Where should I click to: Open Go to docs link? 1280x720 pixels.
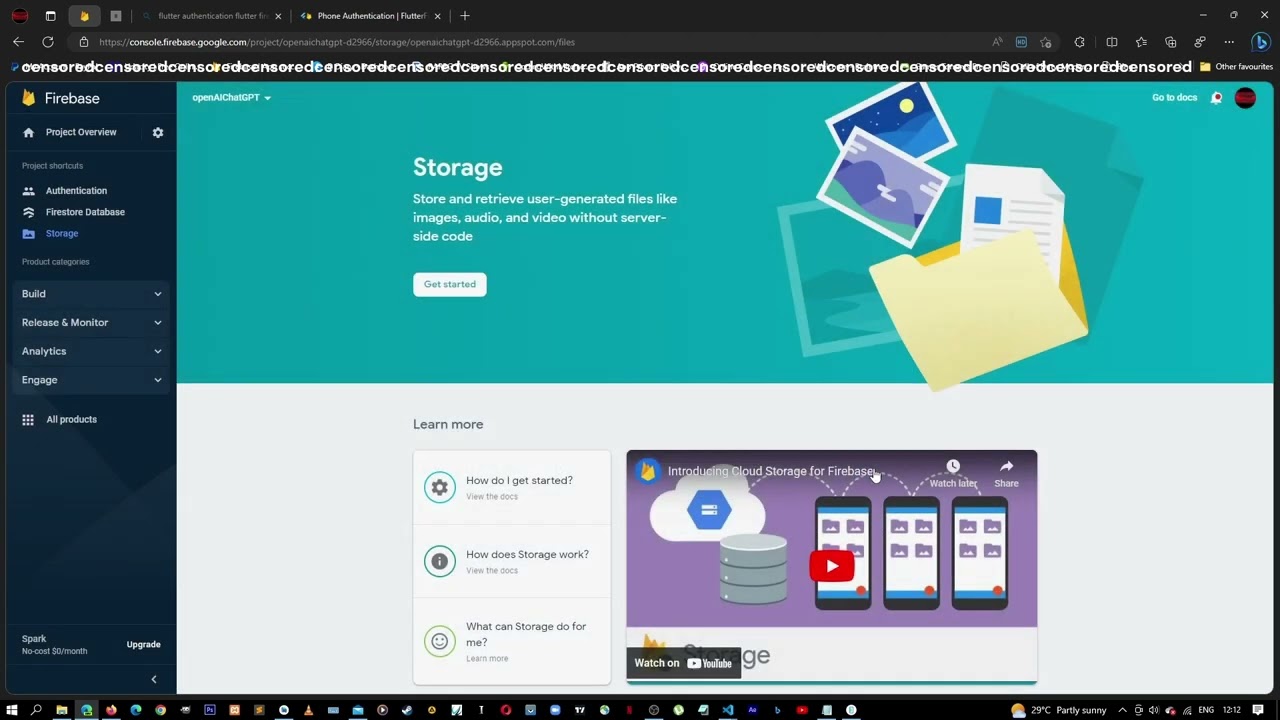click(1174, 98)
